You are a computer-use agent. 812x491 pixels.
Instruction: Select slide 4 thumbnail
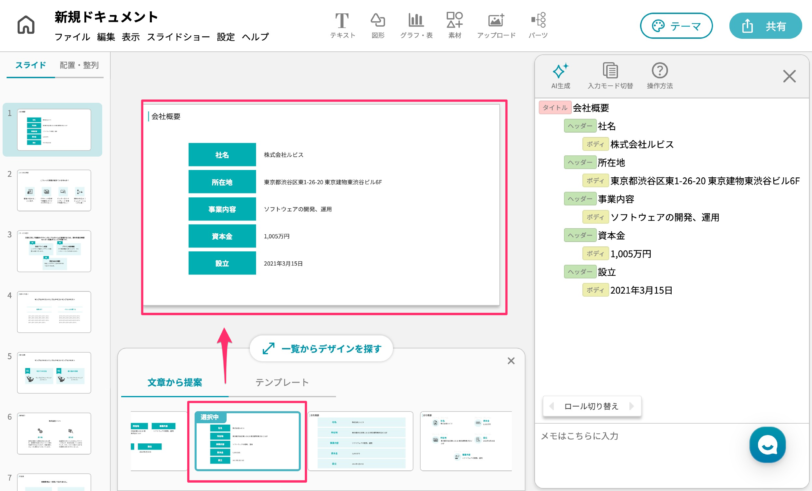point(54,312)
